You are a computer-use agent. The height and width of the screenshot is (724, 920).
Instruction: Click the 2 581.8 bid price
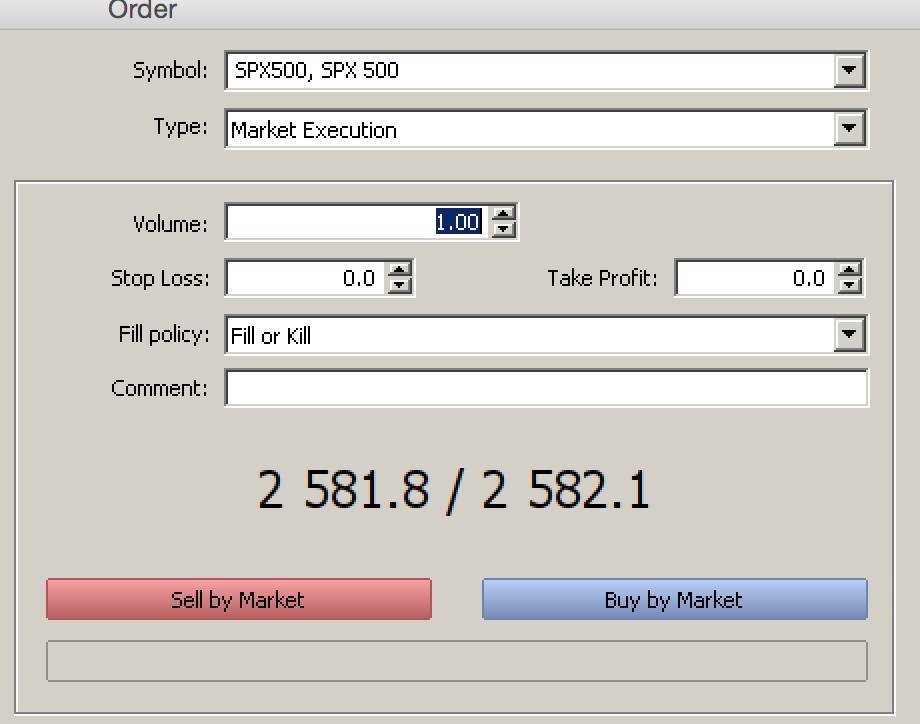[344, 490]
